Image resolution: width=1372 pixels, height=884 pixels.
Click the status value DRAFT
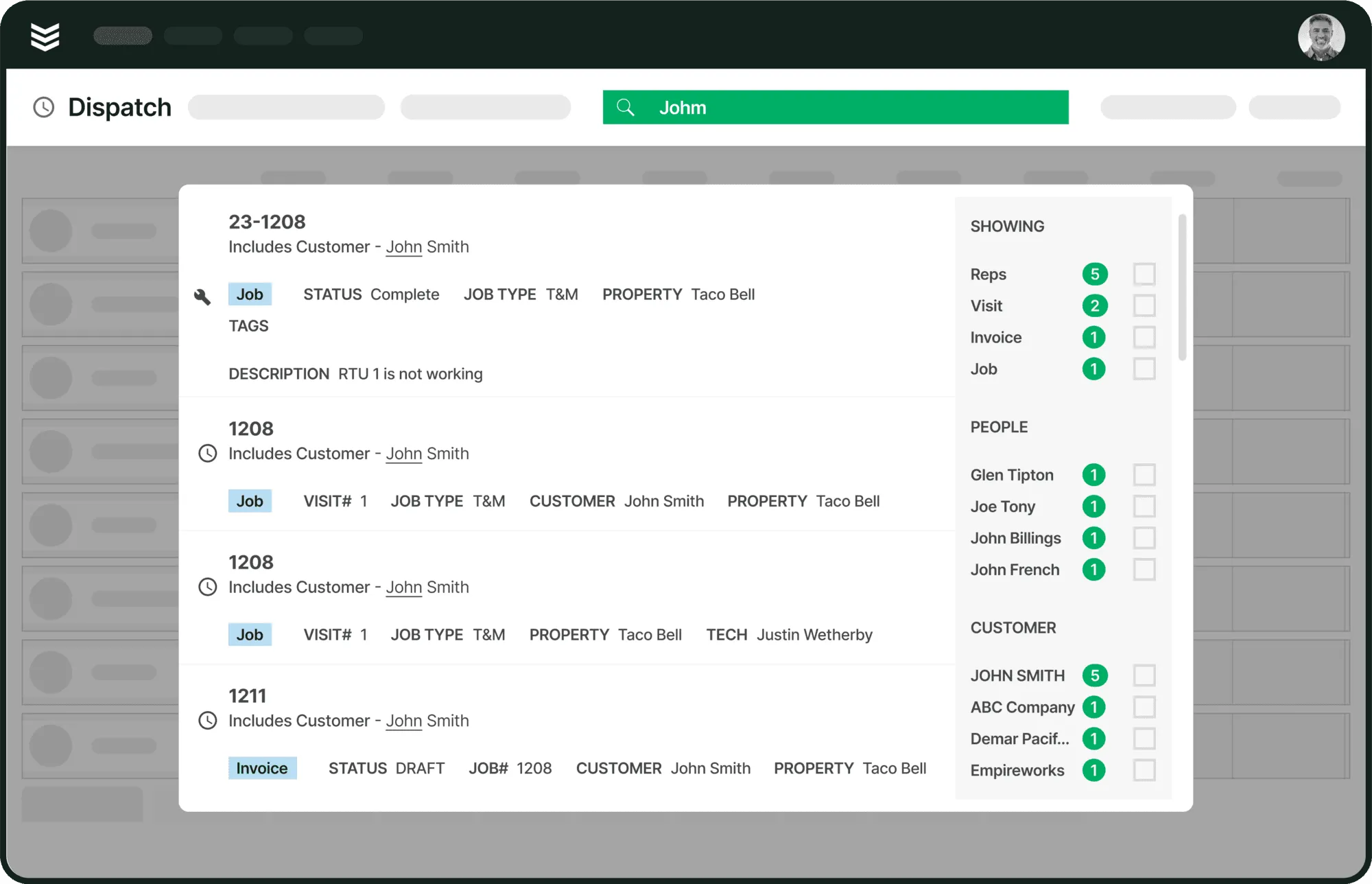click(x=420, y=768)
